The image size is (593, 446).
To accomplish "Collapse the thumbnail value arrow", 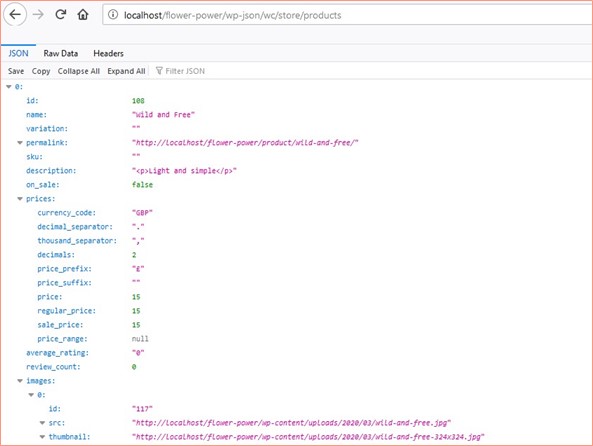I will 42,437.
